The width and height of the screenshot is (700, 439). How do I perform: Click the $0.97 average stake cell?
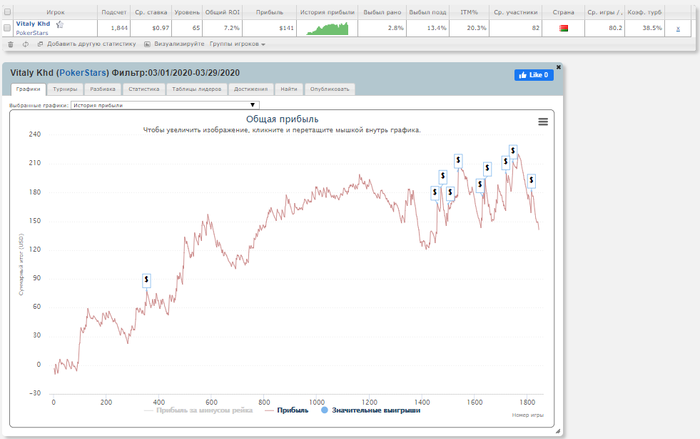click(151, 28)
